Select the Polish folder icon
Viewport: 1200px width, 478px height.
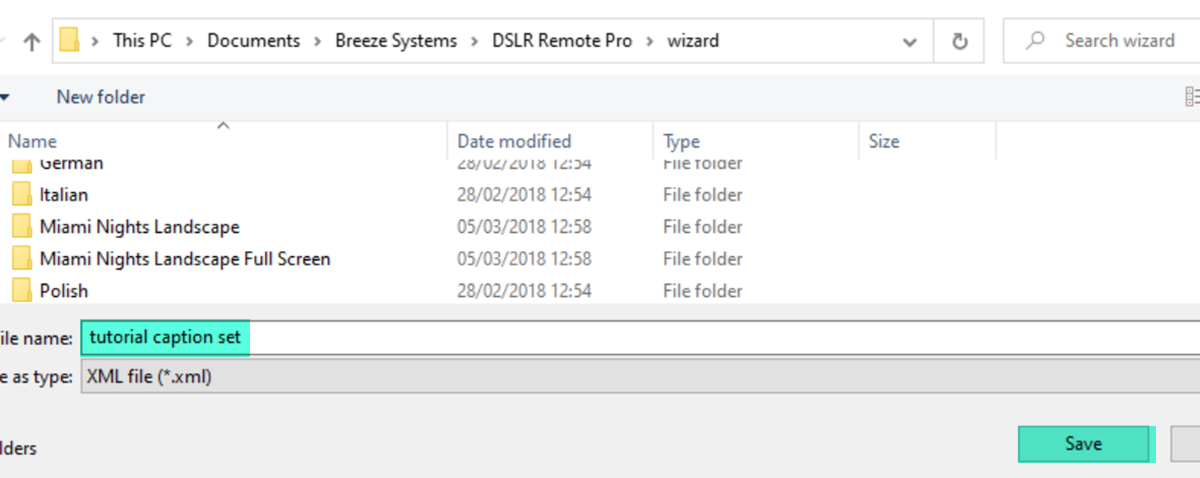(22, 291)
